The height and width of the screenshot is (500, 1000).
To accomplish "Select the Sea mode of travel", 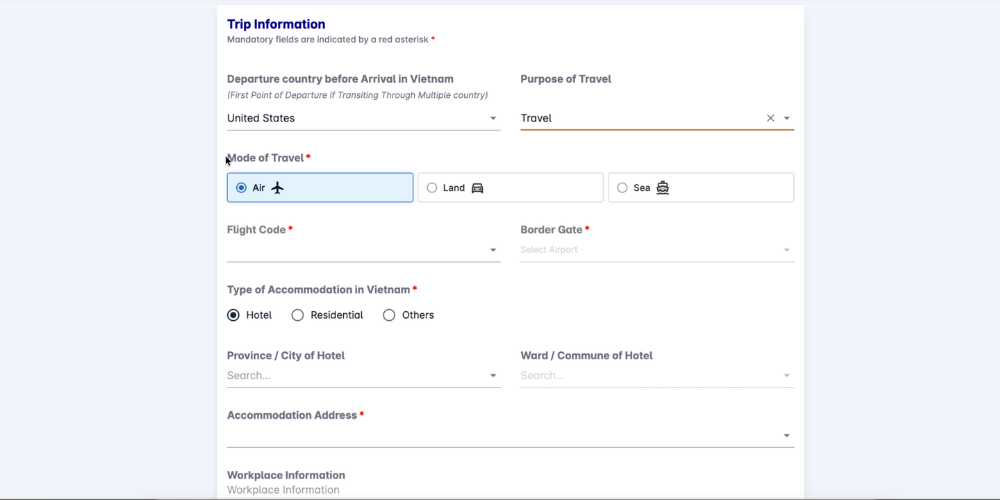I will click(x=622, y=188).
